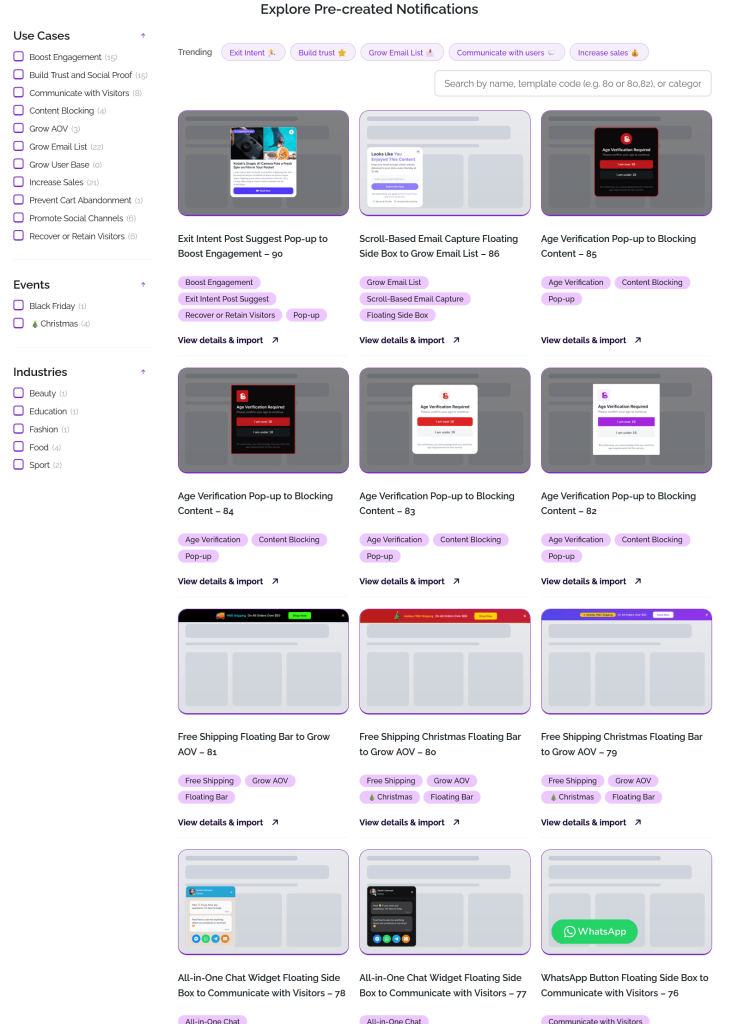Tick the Boost Engagement checkbox
The image size is (738, 1024).
(x=18, y=57)
